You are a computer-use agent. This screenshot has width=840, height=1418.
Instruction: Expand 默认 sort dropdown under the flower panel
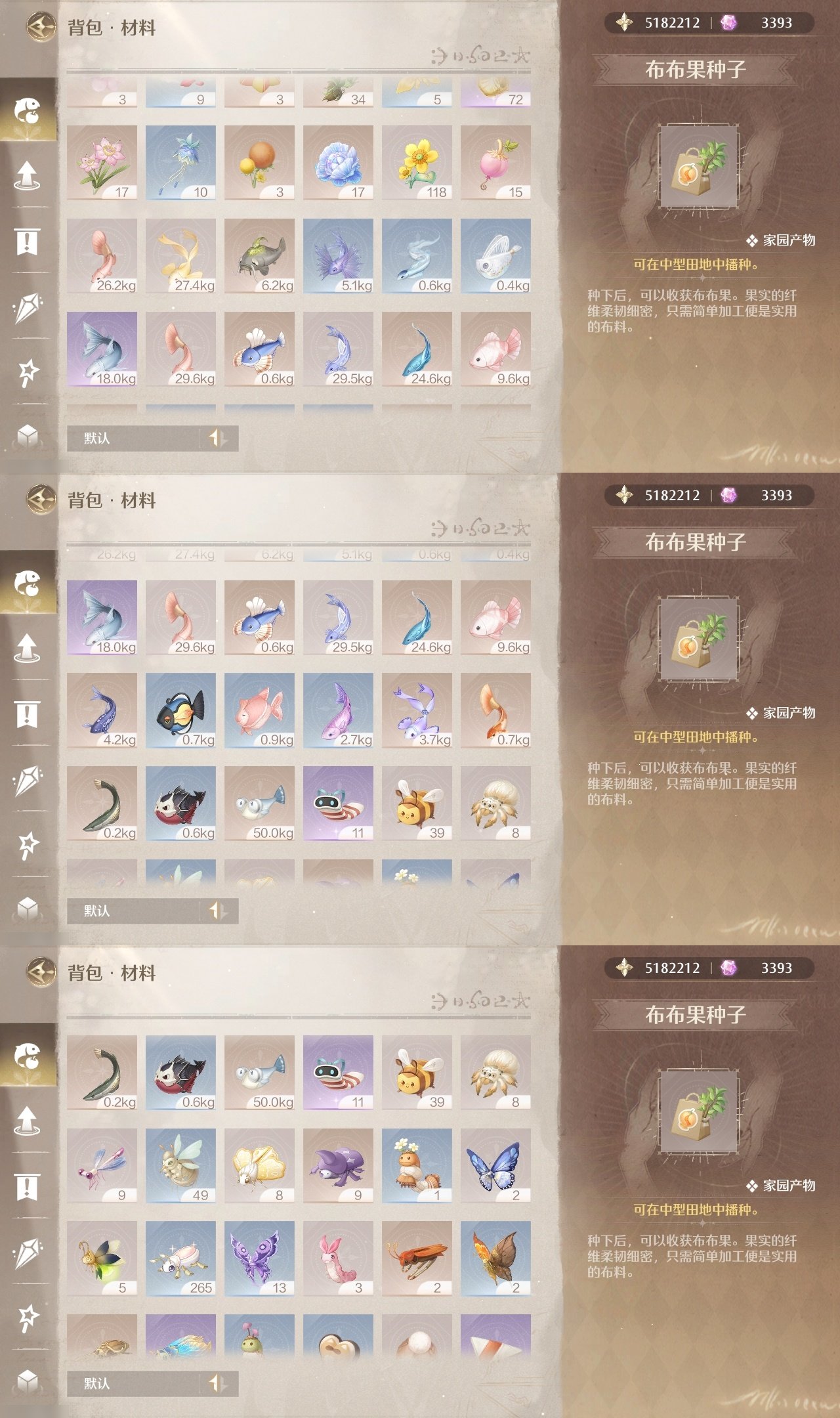[x=135, y=438]
